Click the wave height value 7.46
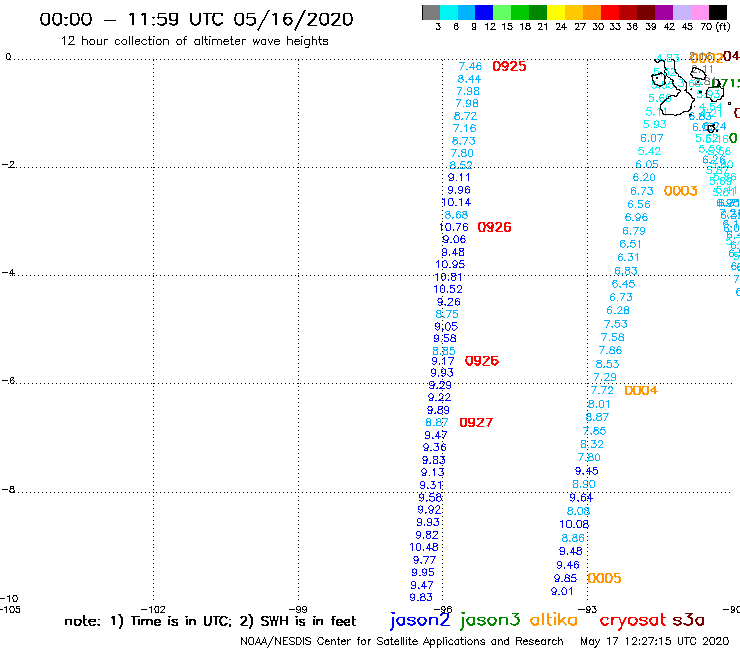 tap(471, 67)
